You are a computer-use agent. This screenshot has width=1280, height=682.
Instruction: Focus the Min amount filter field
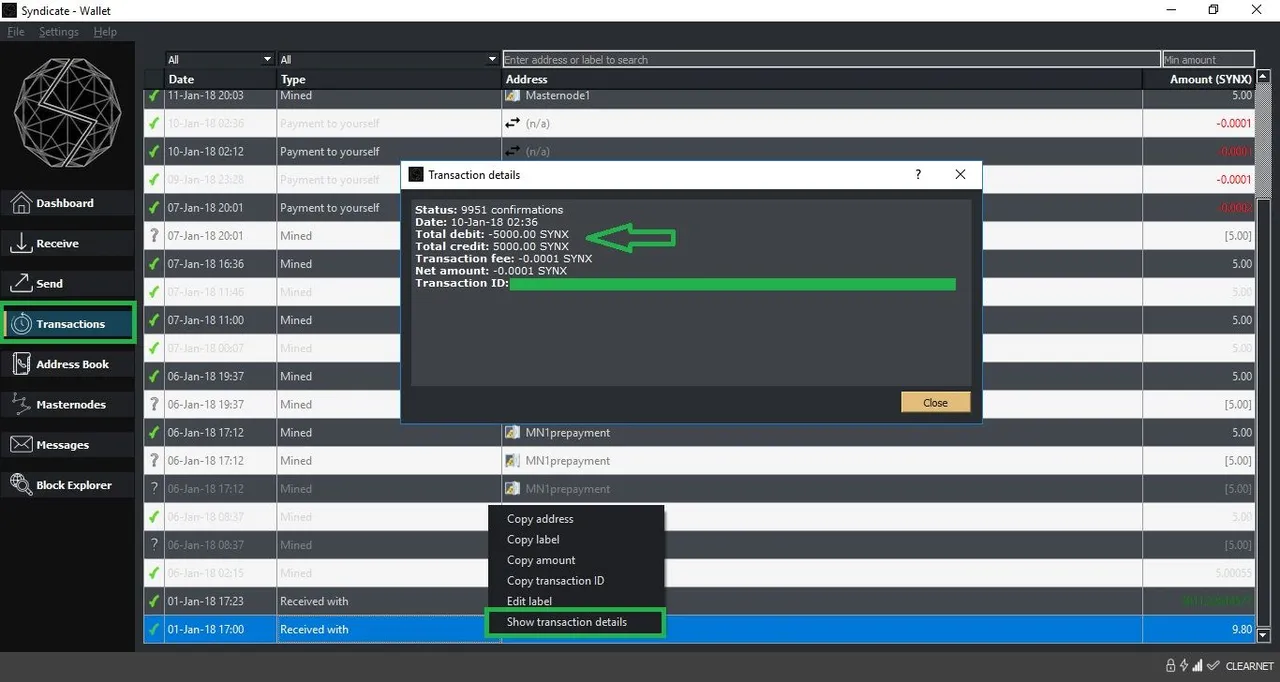(1208, 60)
